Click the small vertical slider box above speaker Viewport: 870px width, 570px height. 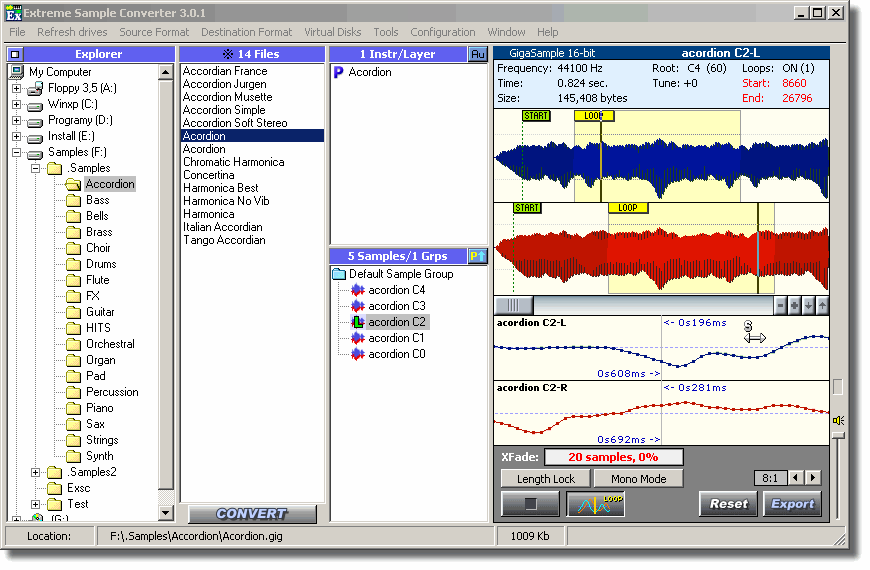[838, 387]
